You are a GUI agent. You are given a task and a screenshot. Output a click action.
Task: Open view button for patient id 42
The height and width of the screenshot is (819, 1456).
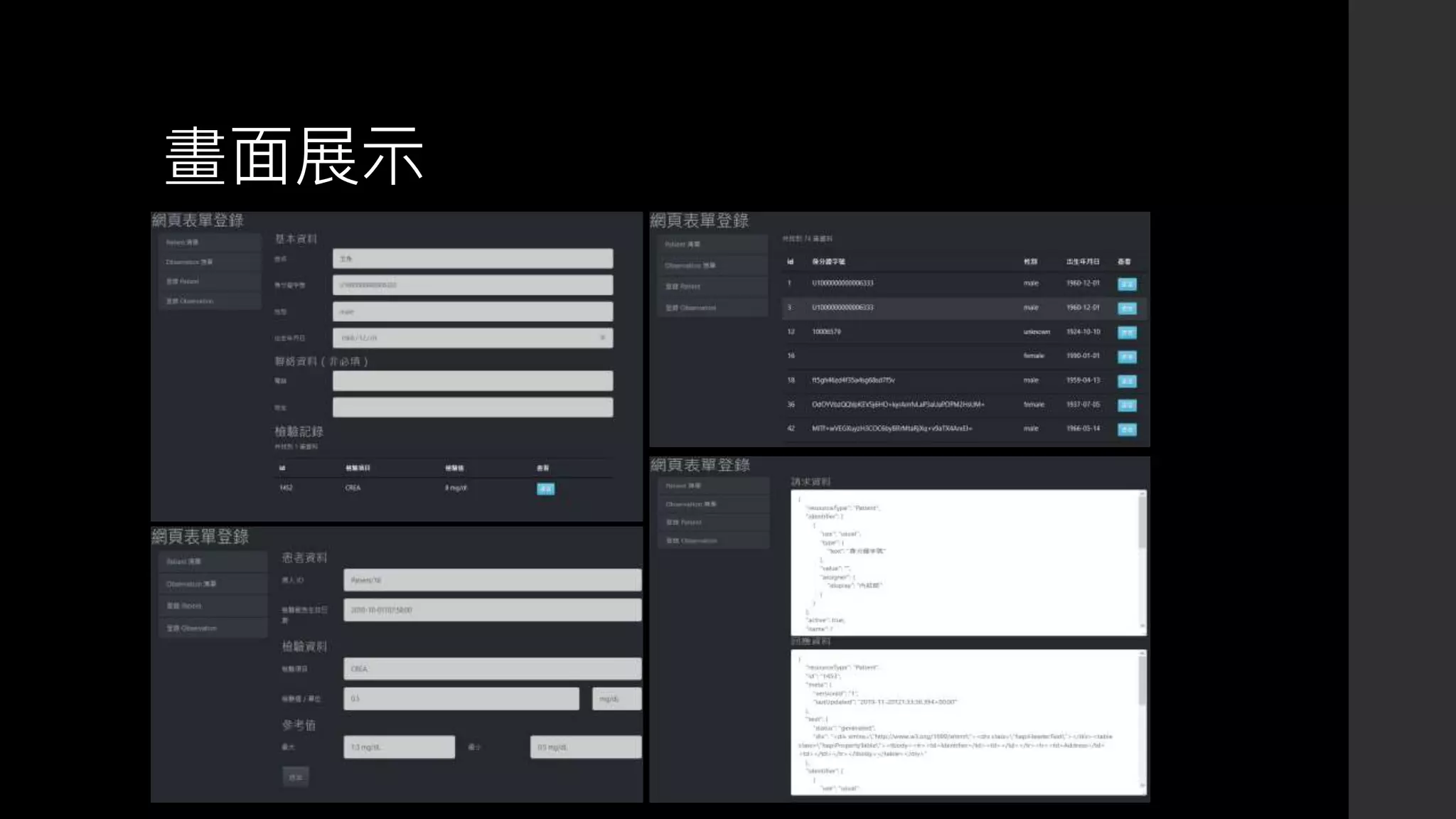[1127, 429]
